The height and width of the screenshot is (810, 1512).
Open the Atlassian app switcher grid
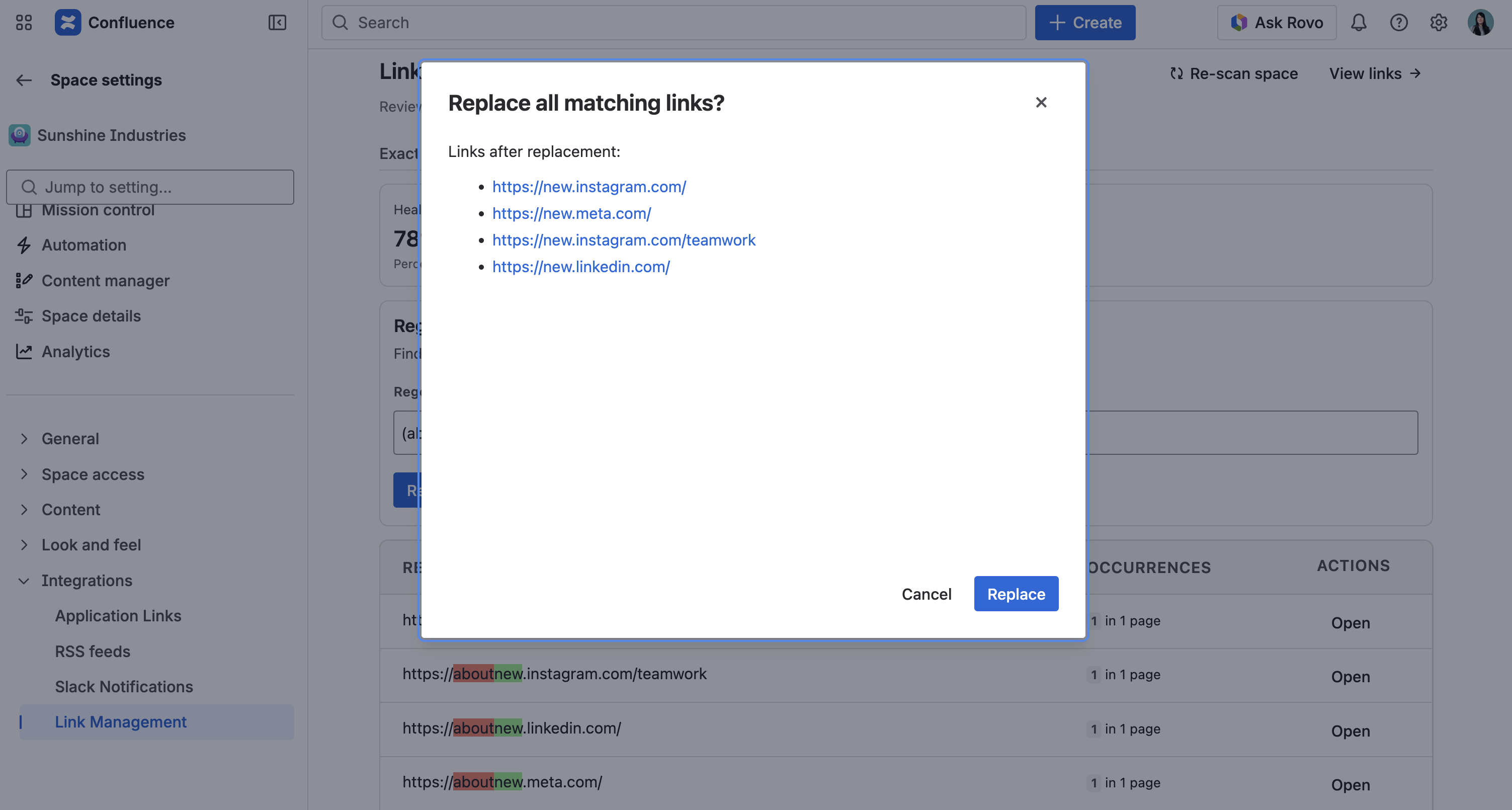click(x=24, y=22)
